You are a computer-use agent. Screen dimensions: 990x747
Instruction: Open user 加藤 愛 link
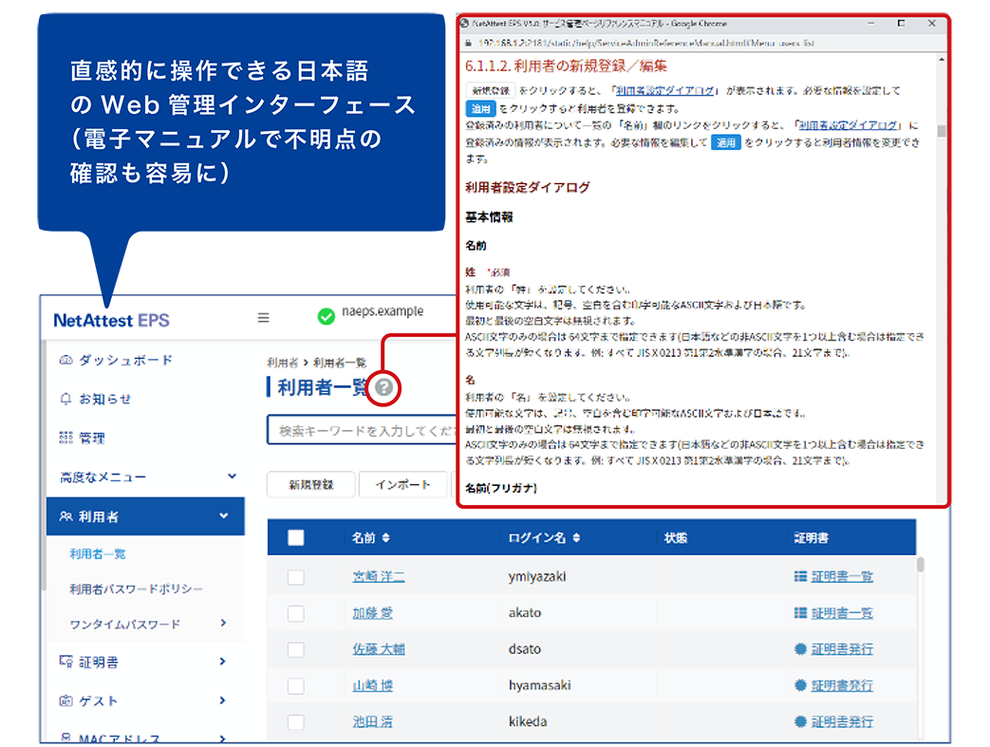373,613
